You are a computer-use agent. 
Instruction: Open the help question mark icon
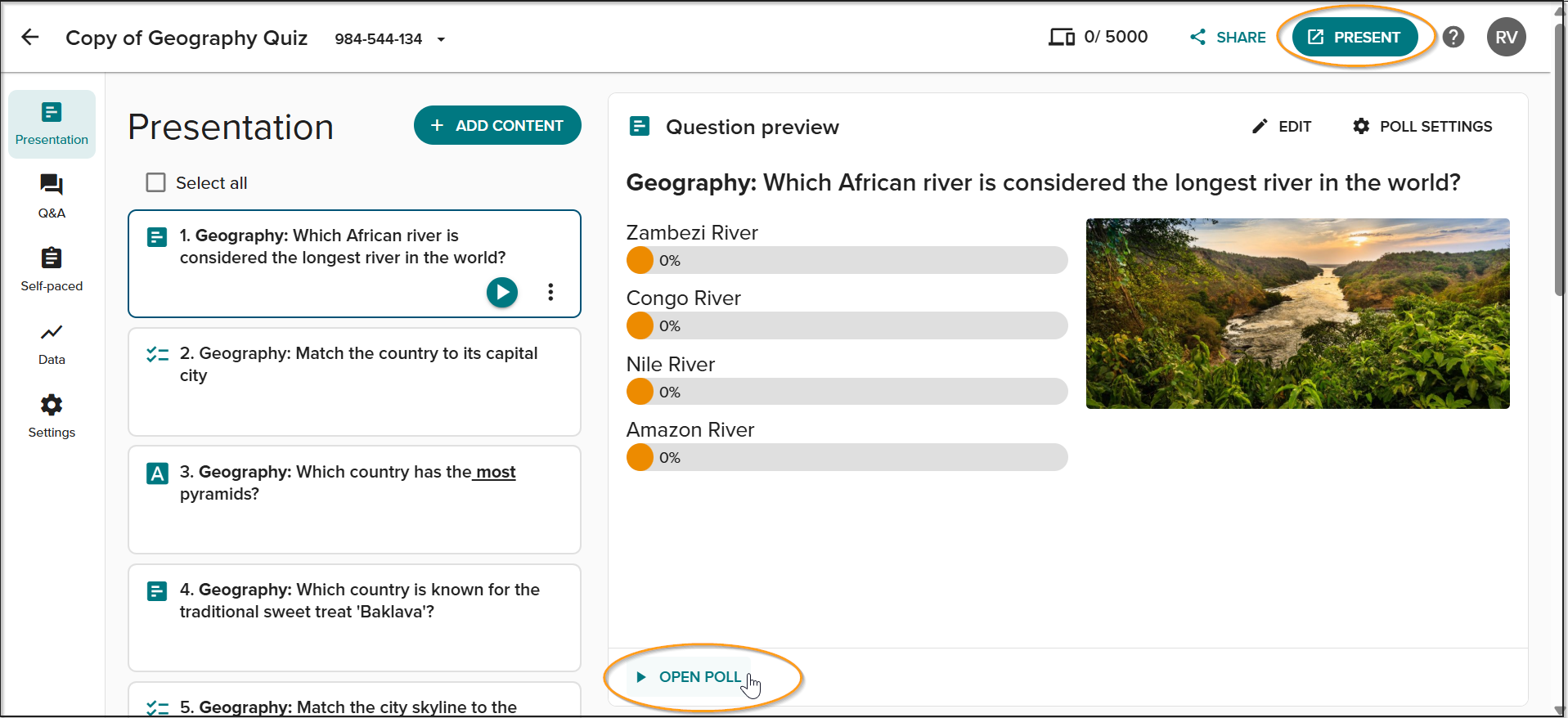[x=1453, y=37]
